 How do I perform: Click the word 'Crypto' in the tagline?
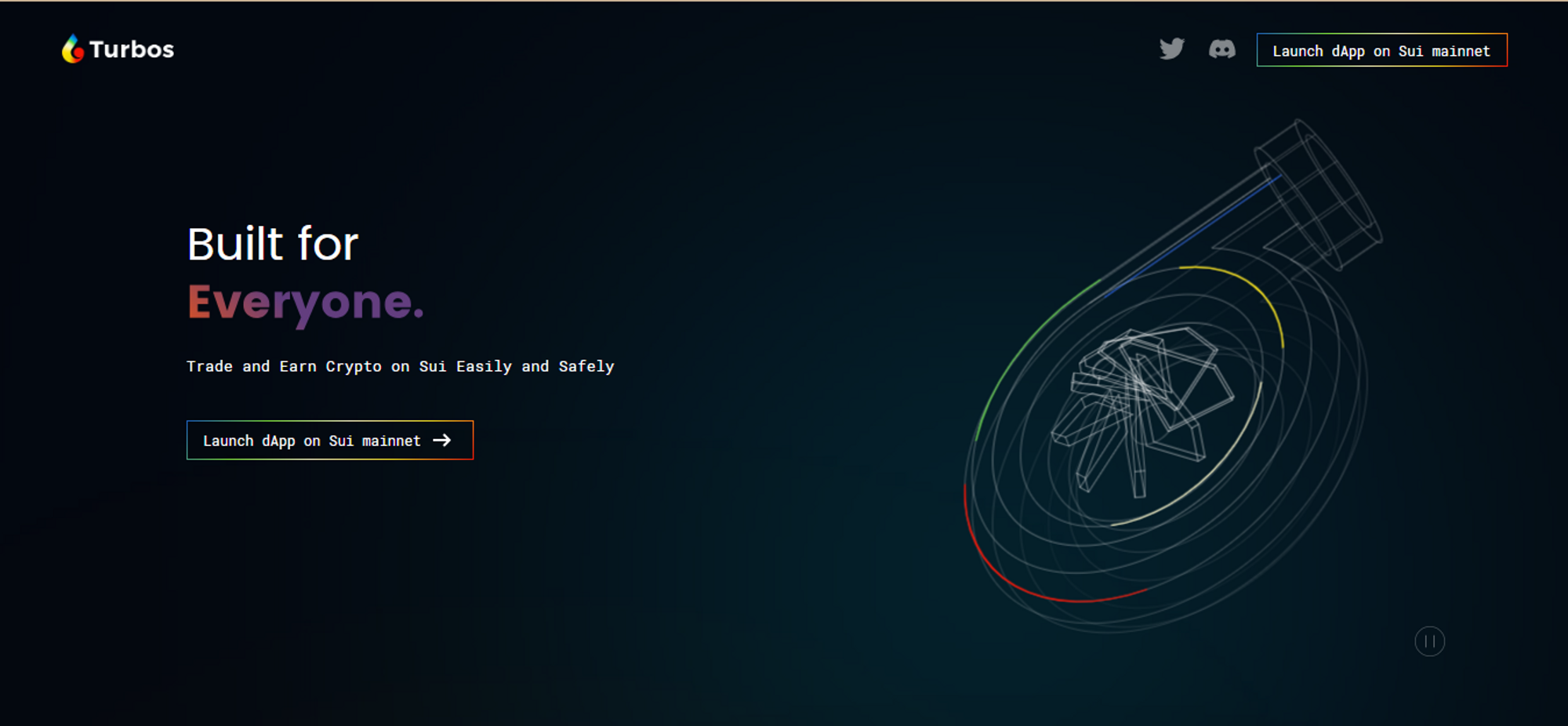click(x=354, y=366)
